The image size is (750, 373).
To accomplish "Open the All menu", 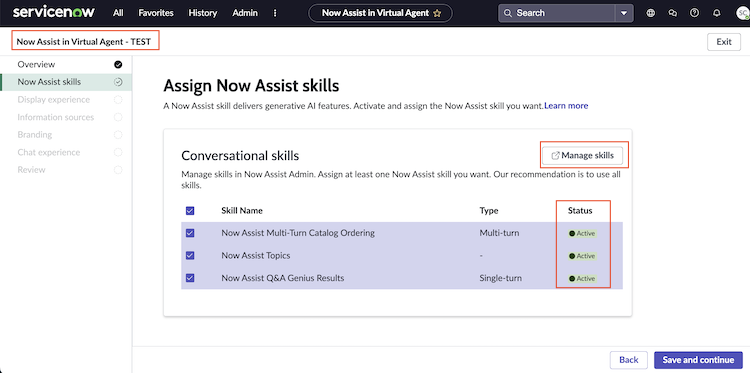I will pyautogui.click(x=118, y=13).
